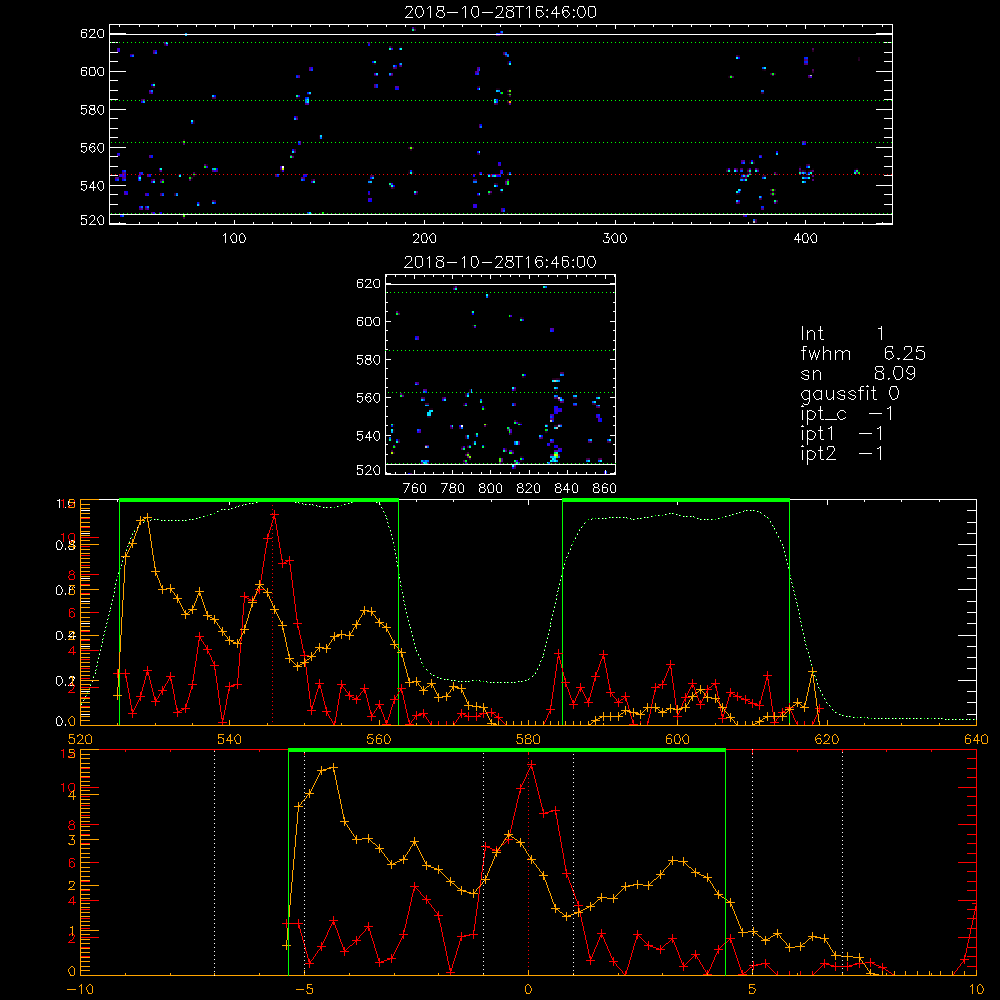Click x-axis label 5 of bottom plot
Viewport: 1000px width, 1000px height.
tap(753, 990)
